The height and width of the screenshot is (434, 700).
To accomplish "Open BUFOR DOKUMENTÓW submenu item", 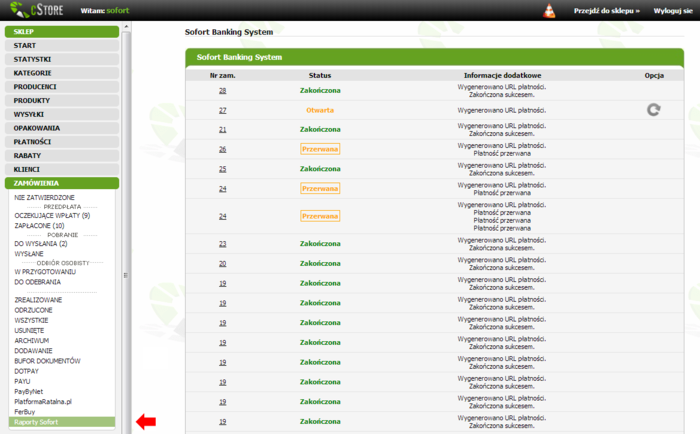I will (x=47, y=361).
